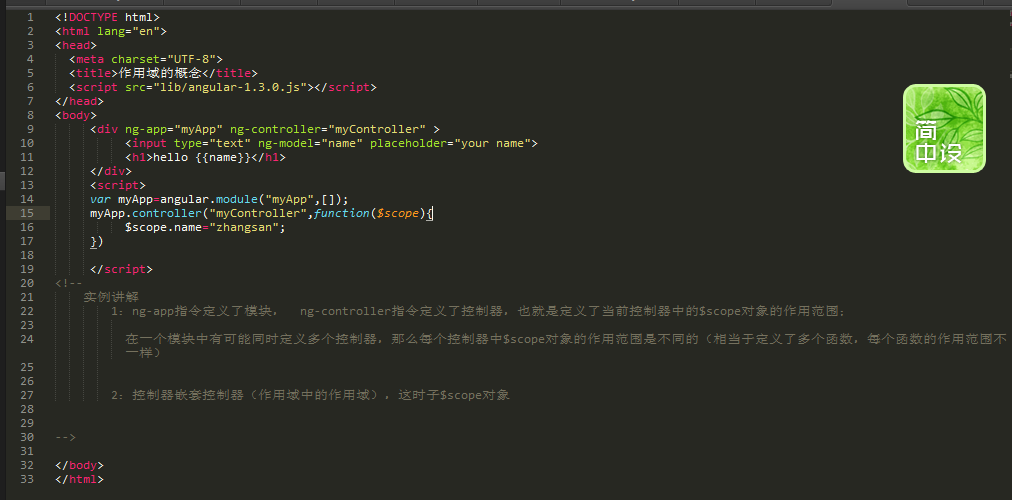The width and height of the screenshot is (1012, 500).
Task: Click the ng-model attribute
Action: tap(285, 143)
